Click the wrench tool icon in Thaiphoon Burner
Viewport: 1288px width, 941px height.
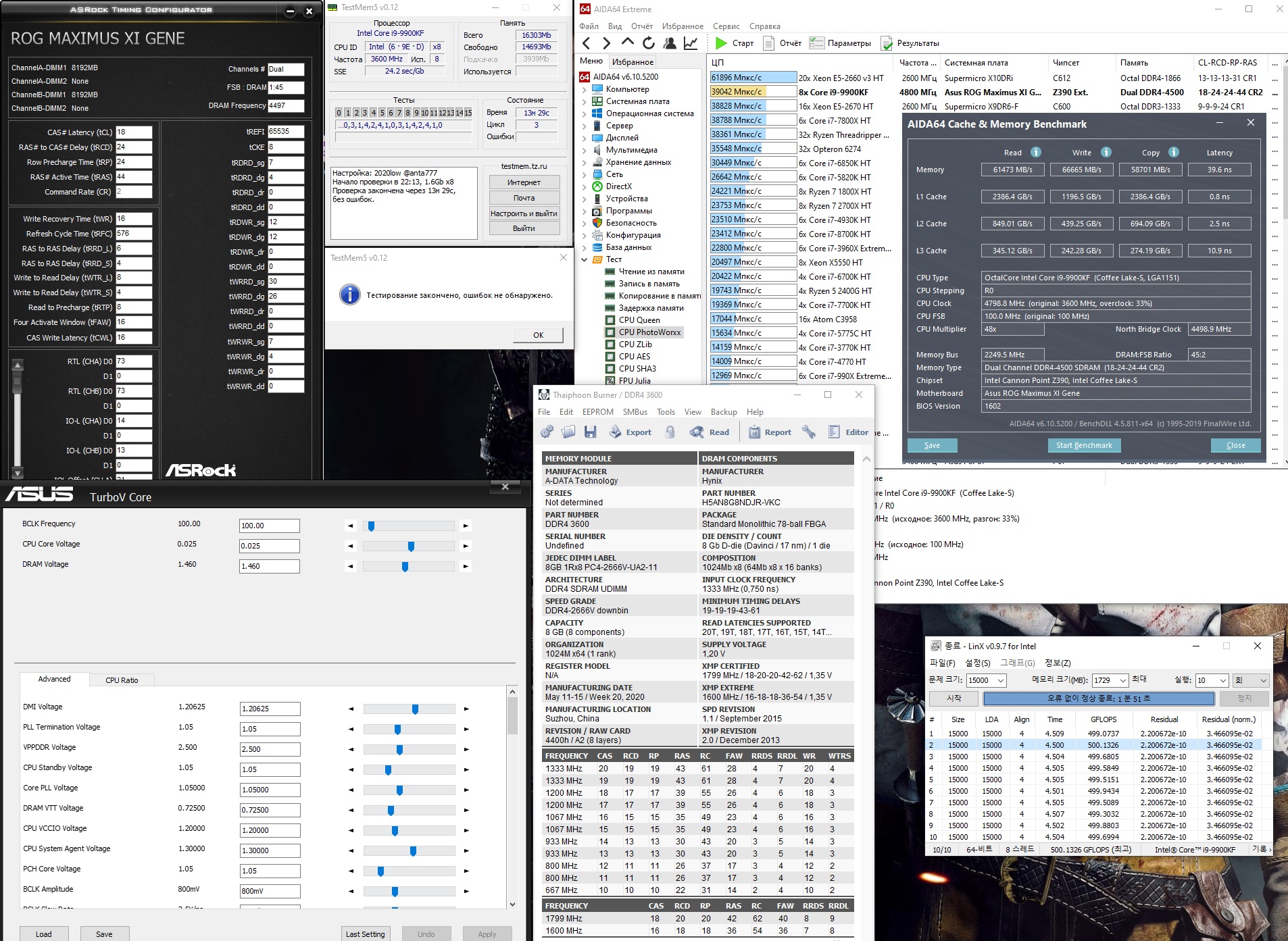pos(809,432)
